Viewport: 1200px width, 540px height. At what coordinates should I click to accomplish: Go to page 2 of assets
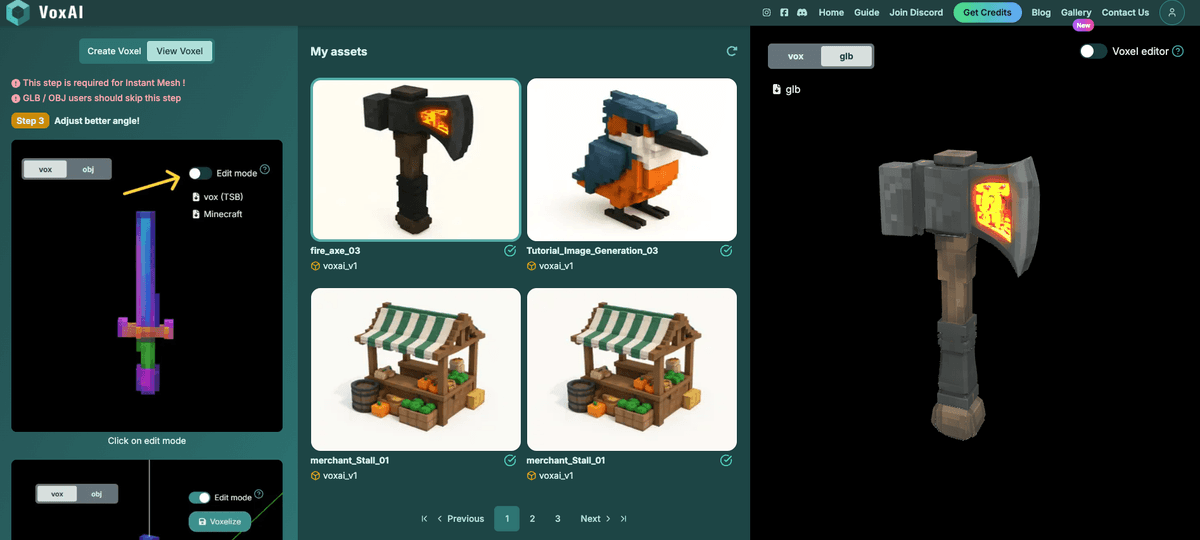pyautogui.click(x=532, y=519)
